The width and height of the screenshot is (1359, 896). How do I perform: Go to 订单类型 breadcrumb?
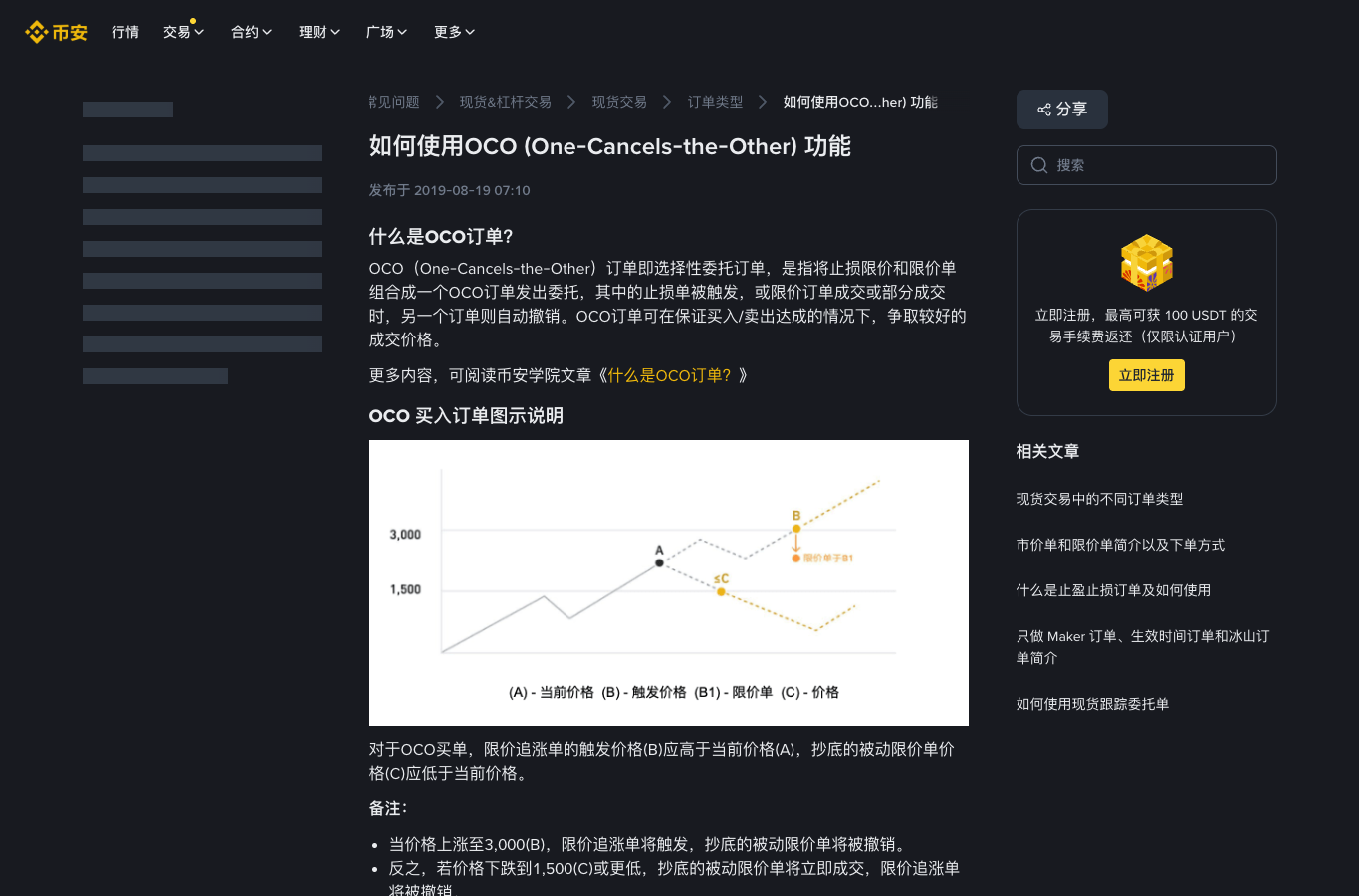click(715, 102)
